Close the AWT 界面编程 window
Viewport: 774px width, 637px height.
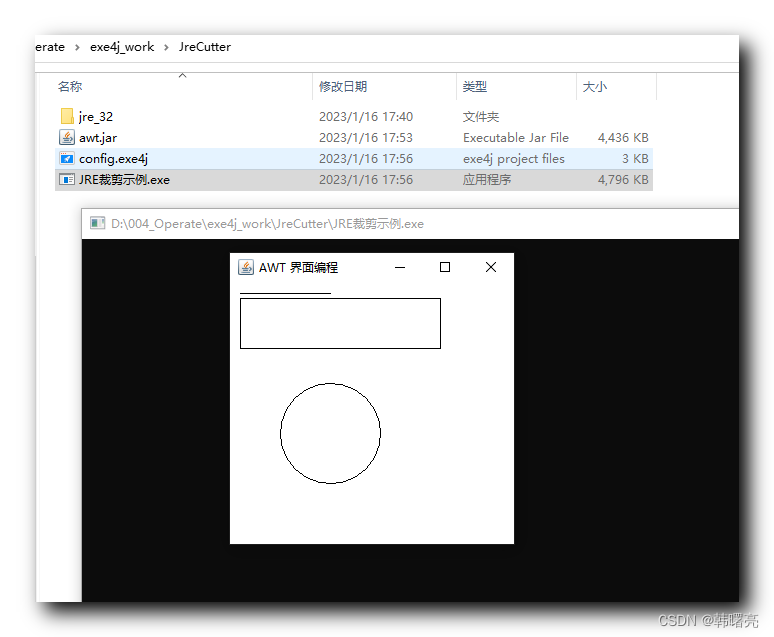(491, 267)
